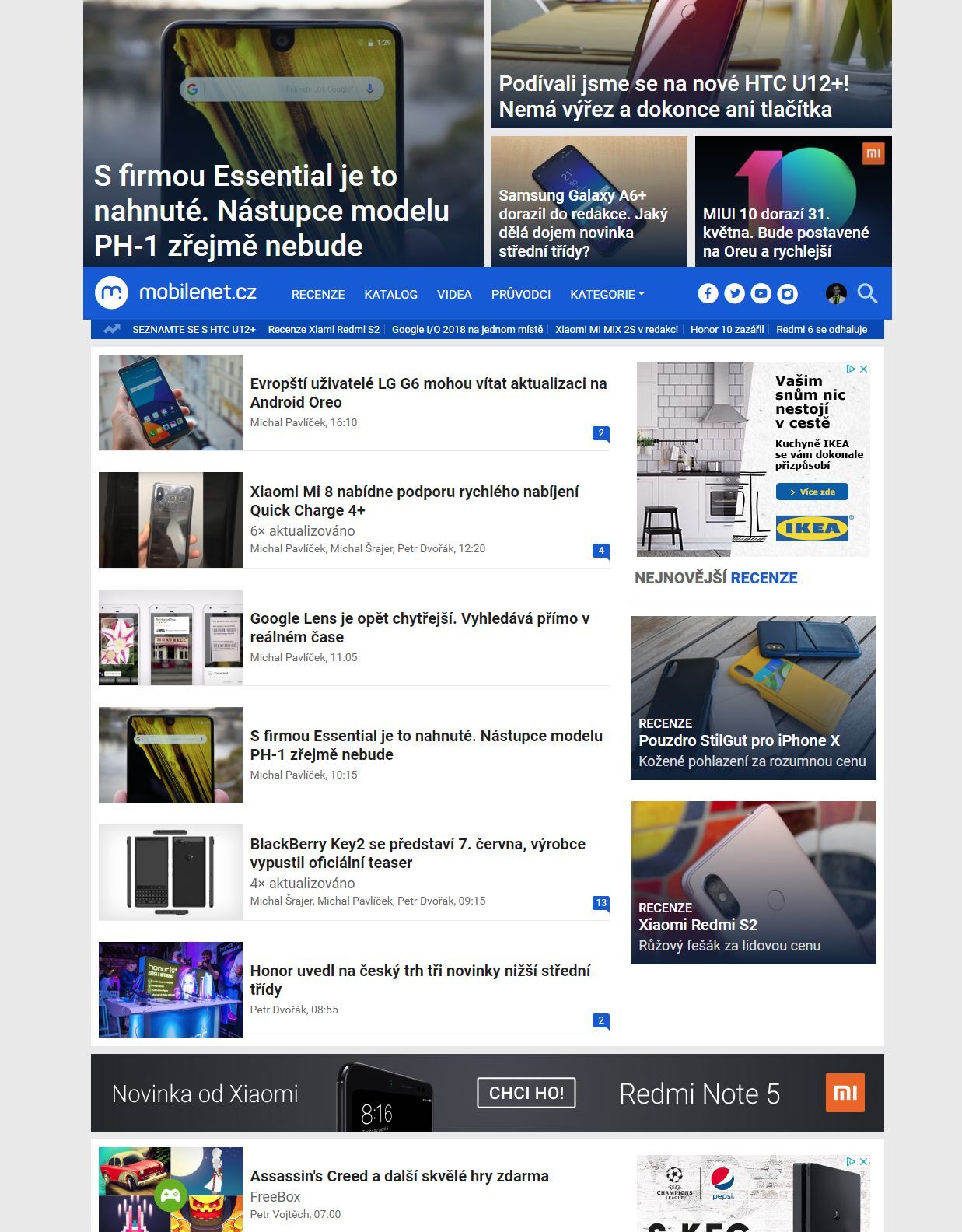Click the mobilenet.cz logo
This screenshot has height=1232, width=962.
(176, 292)
